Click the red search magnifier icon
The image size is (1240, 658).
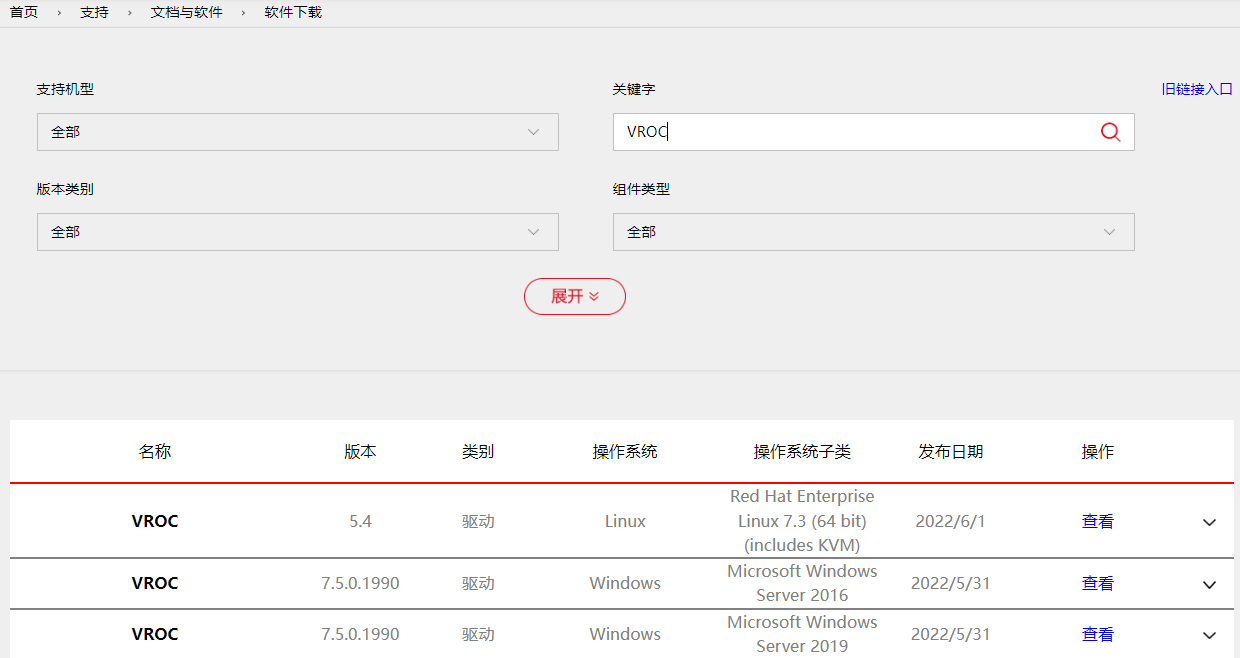click(x=1110, y=132)
